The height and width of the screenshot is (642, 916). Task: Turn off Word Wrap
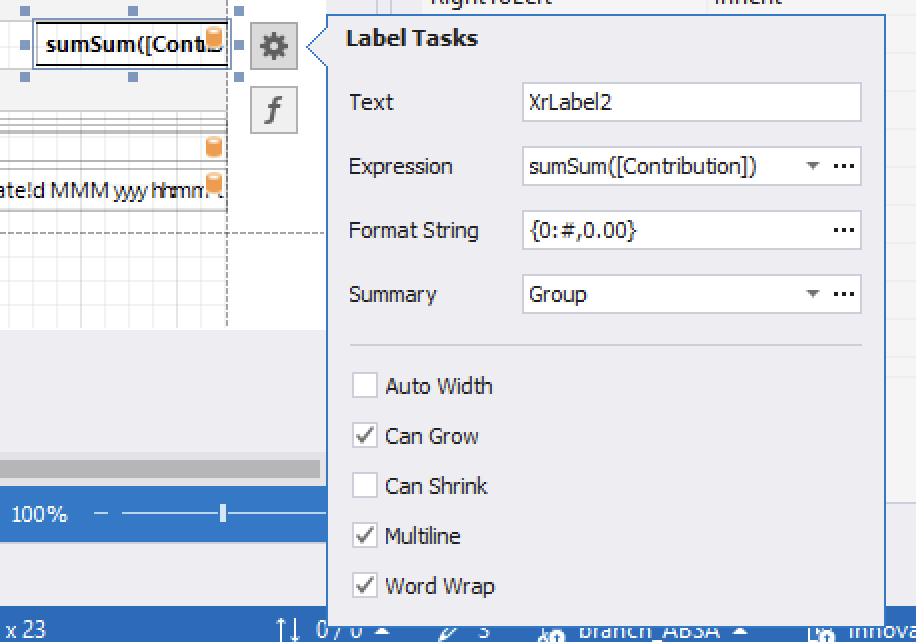[x=365, y=586]
